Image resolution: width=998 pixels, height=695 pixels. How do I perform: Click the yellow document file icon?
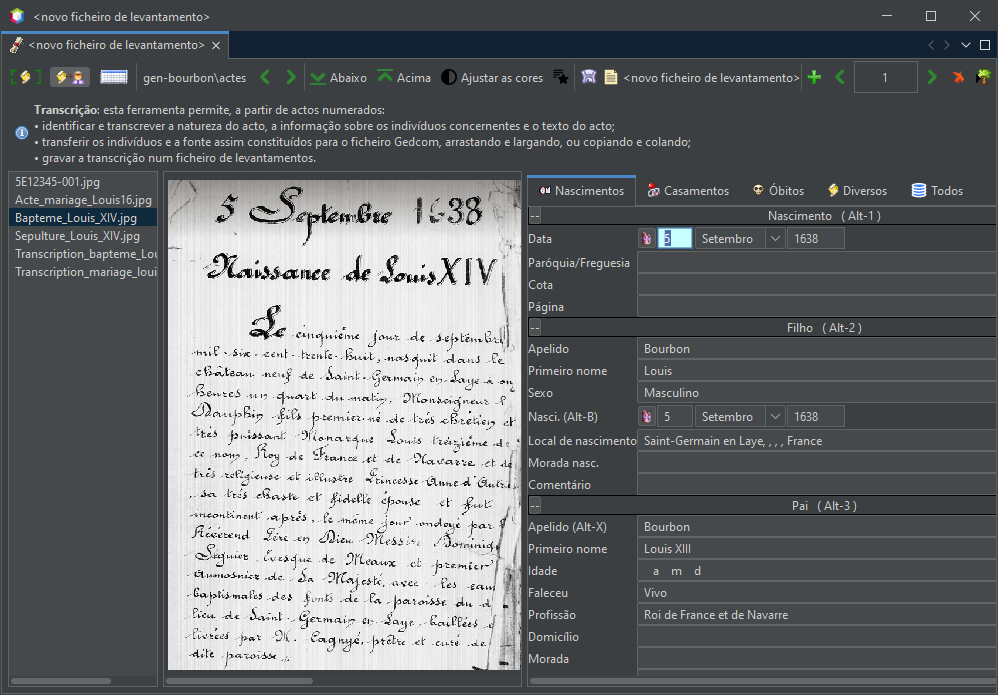click(610, 78)
